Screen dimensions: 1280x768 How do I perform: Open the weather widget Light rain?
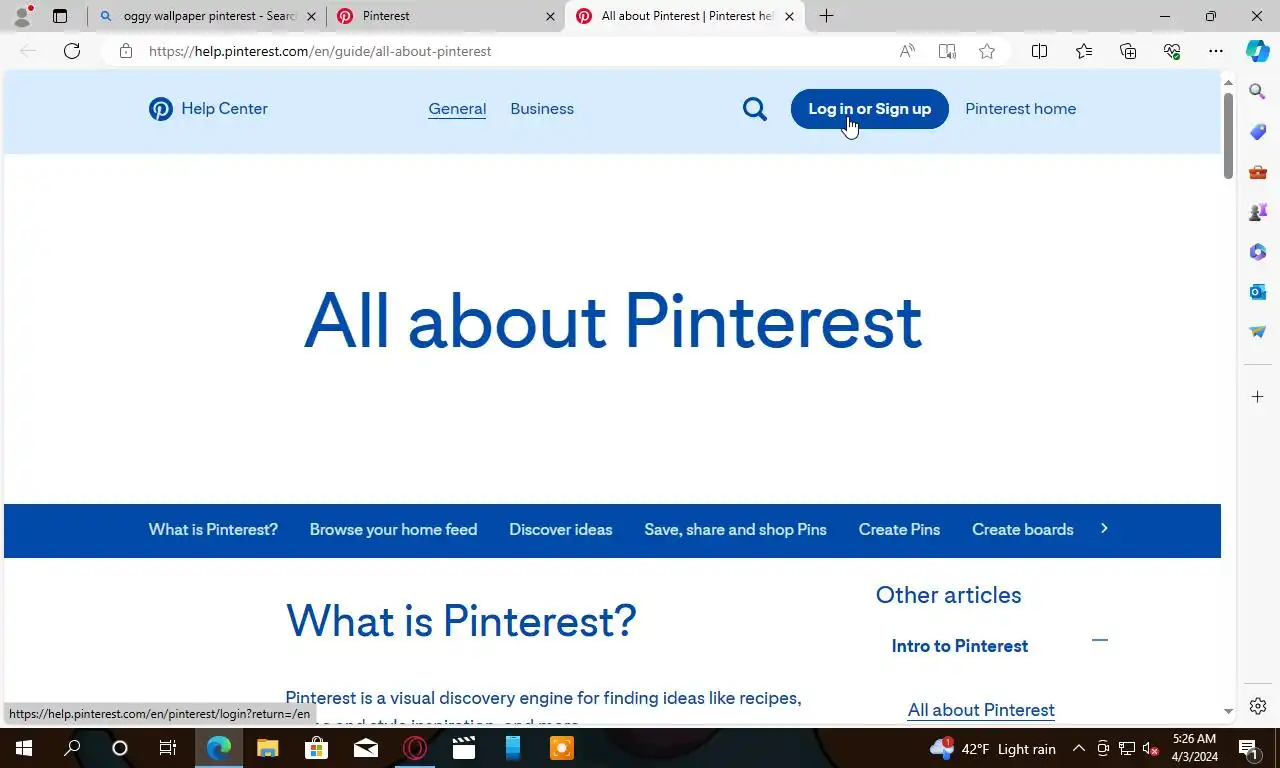tap(992, 749)
